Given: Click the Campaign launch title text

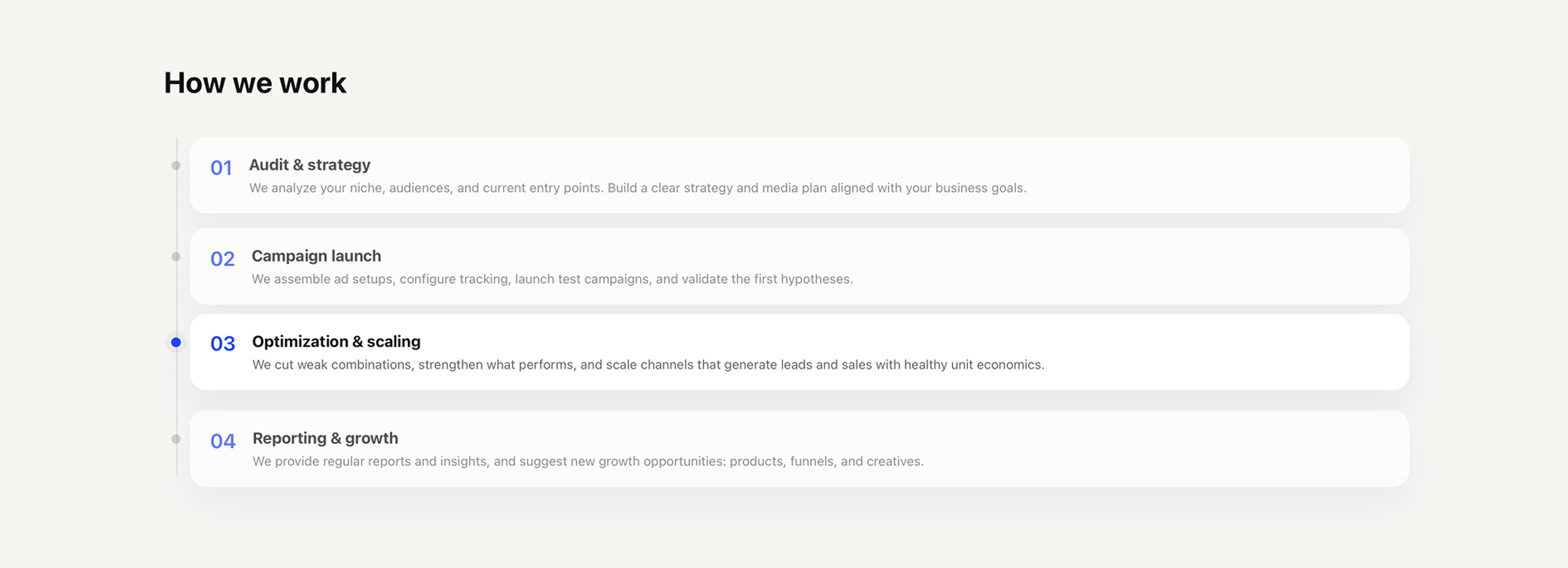Looking at the screenshot, I should pyautogui.click(x=316, y=256).
